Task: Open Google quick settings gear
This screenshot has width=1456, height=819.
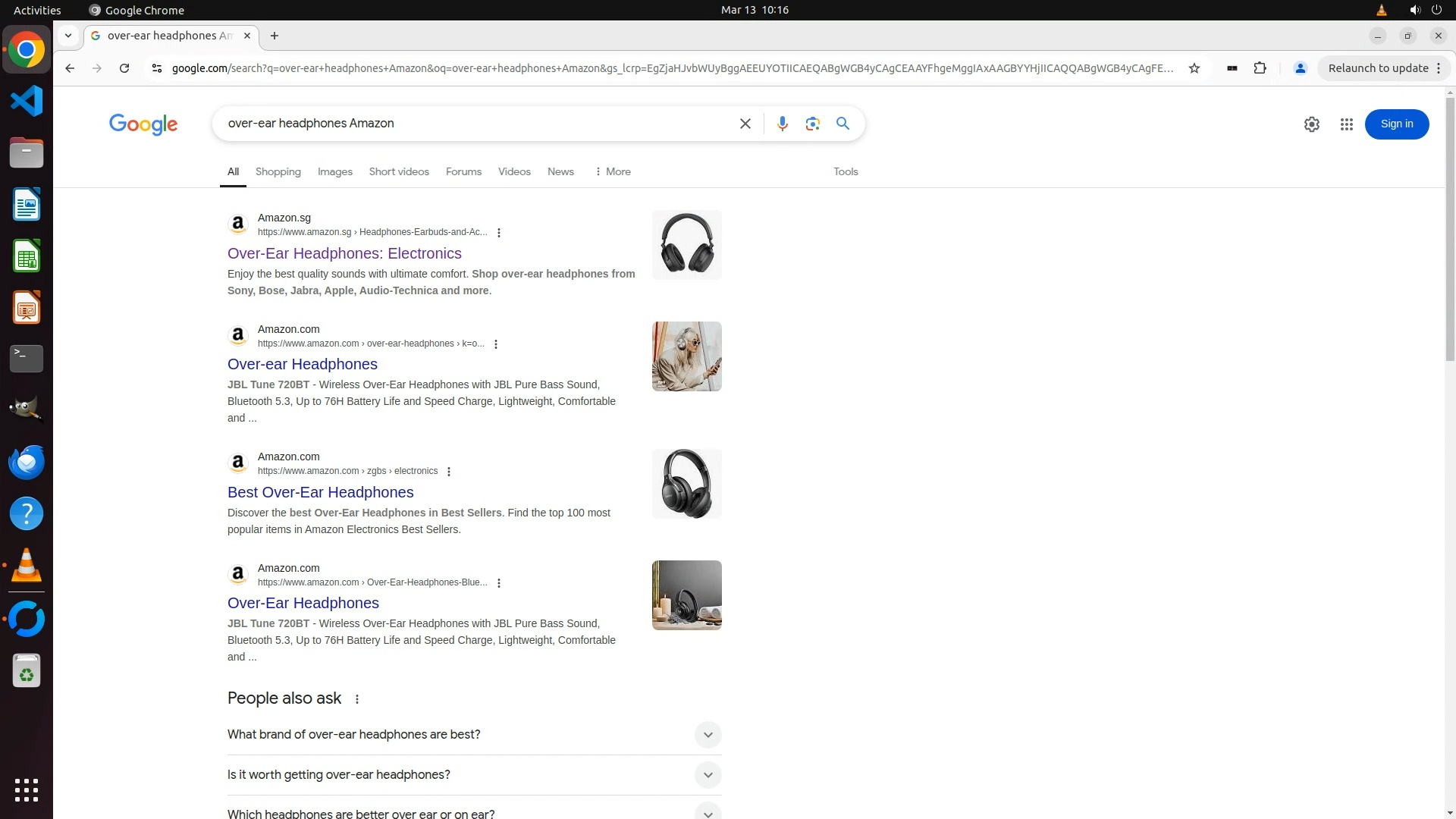Action: pyautogui.click(x=1311, y=124)
